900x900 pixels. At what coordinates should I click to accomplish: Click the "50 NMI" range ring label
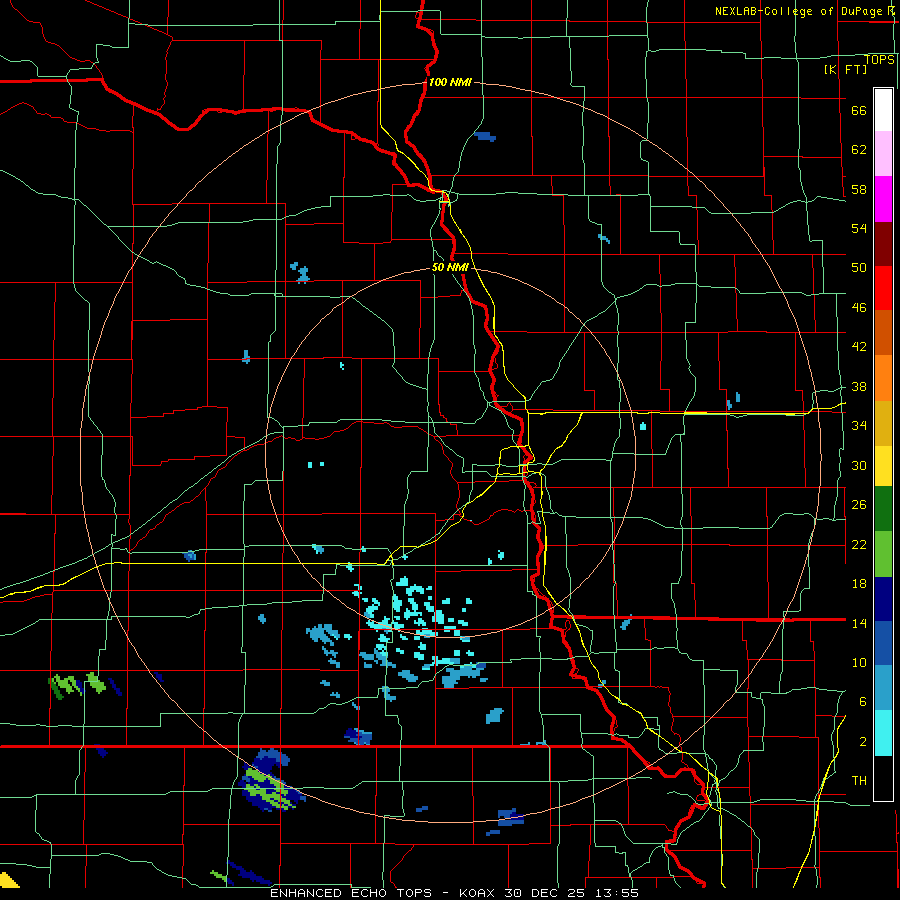(451, 267)
